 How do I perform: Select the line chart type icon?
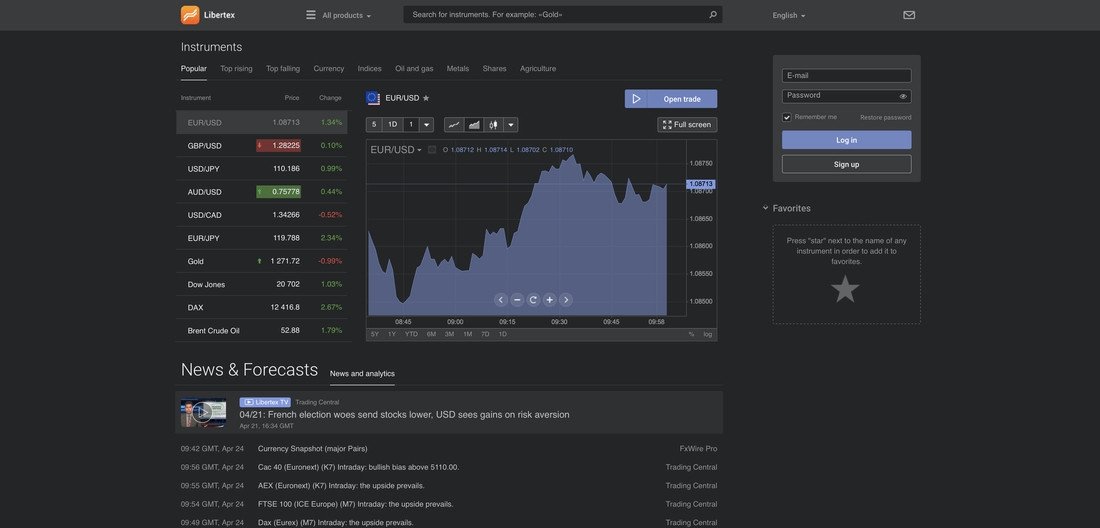[454, 125]
